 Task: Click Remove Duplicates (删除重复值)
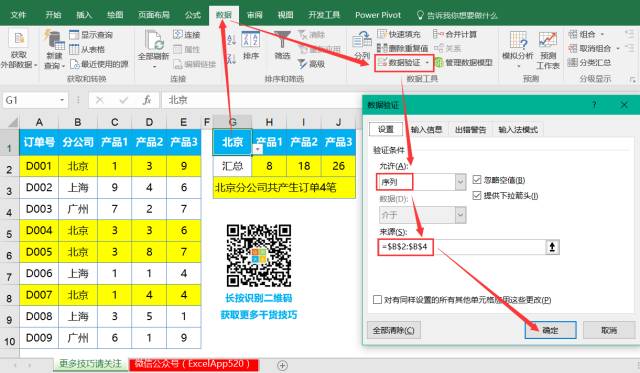pyautogui.click(x=402, y=49)
